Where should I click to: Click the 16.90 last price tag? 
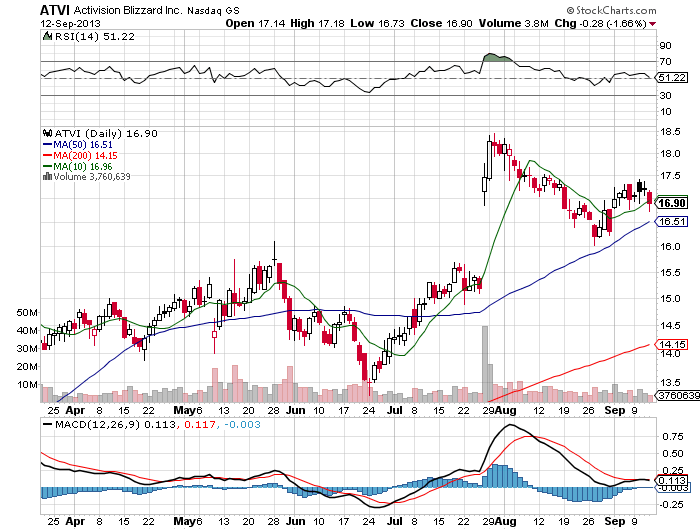pos(671,203)
